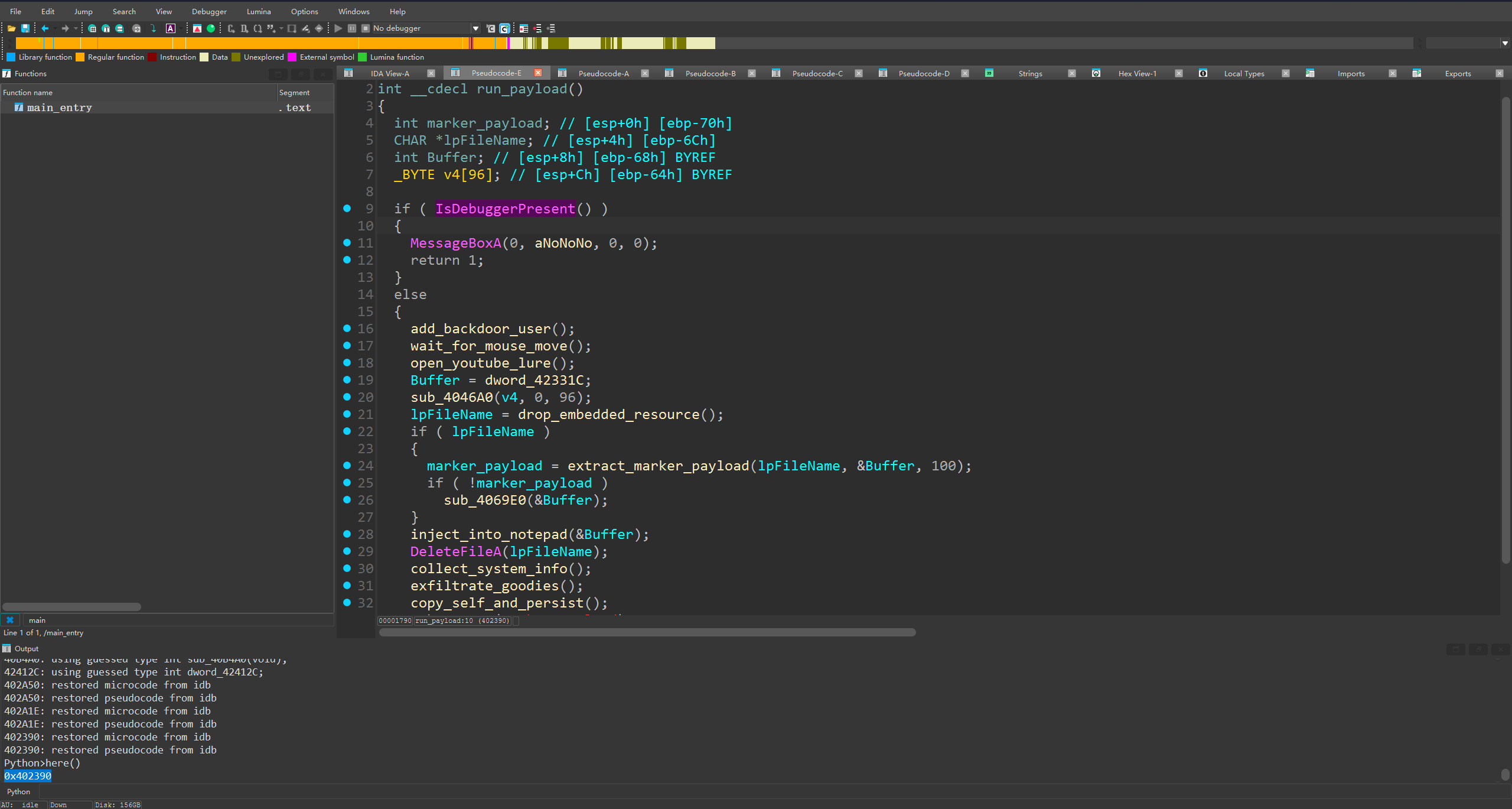
Task: Click the Pause process button
Action: point(352,28)
